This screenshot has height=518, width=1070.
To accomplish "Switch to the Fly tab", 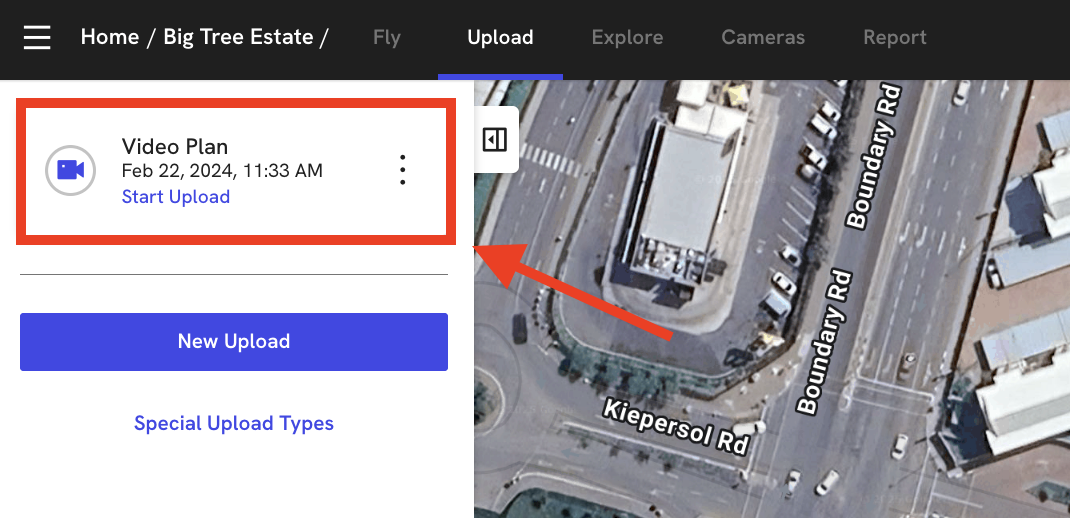I will pyautogui.click(x=386, y=38).
